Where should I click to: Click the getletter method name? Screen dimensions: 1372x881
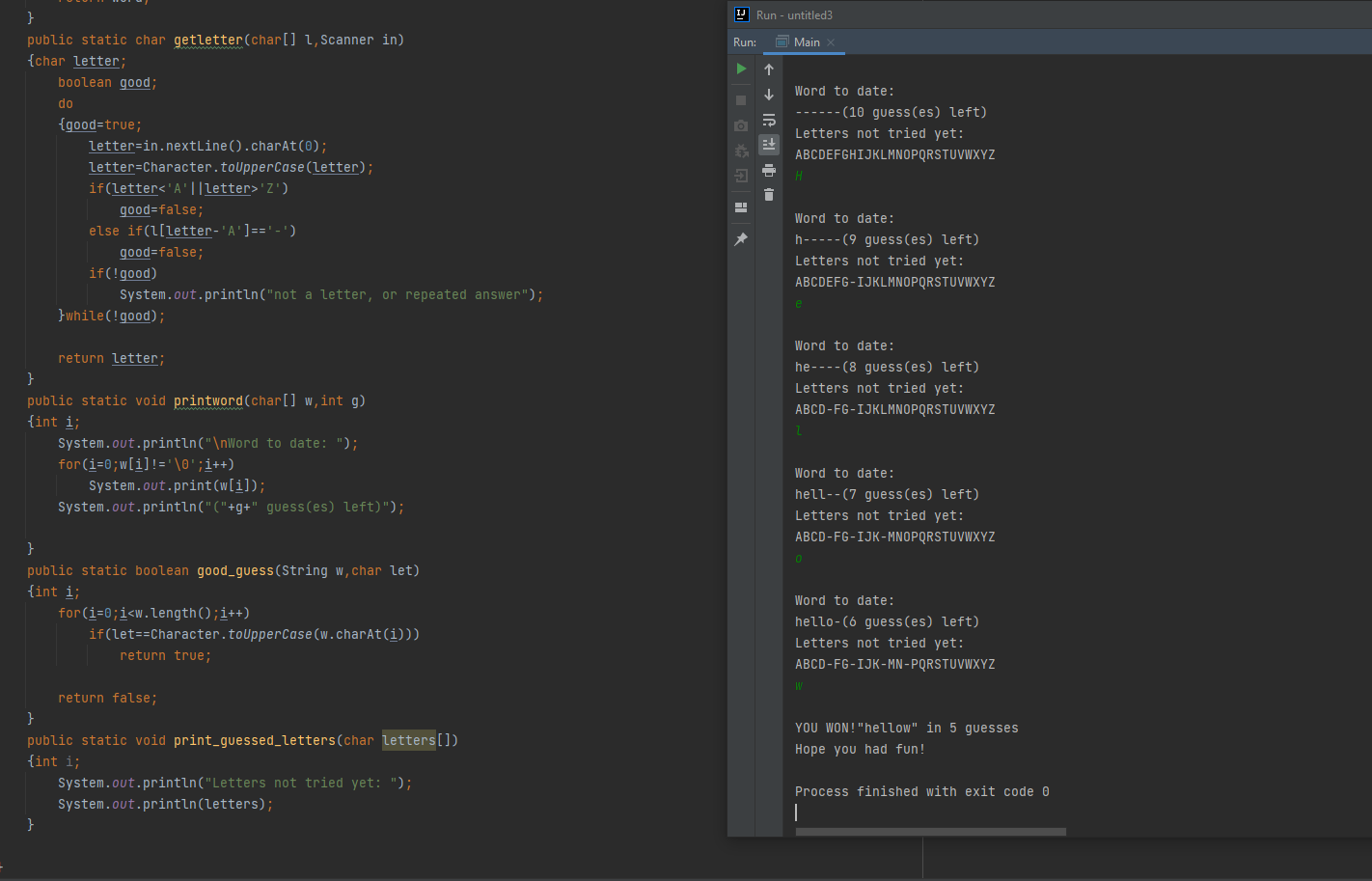(207, 40)
